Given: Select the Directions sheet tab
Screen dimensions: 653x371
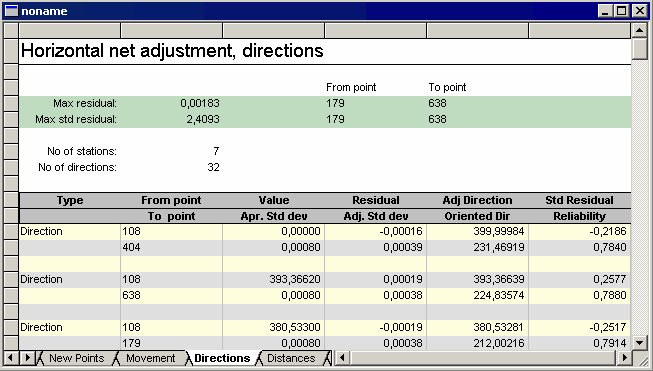Looking at the screenshot, I should click(222, 358).
